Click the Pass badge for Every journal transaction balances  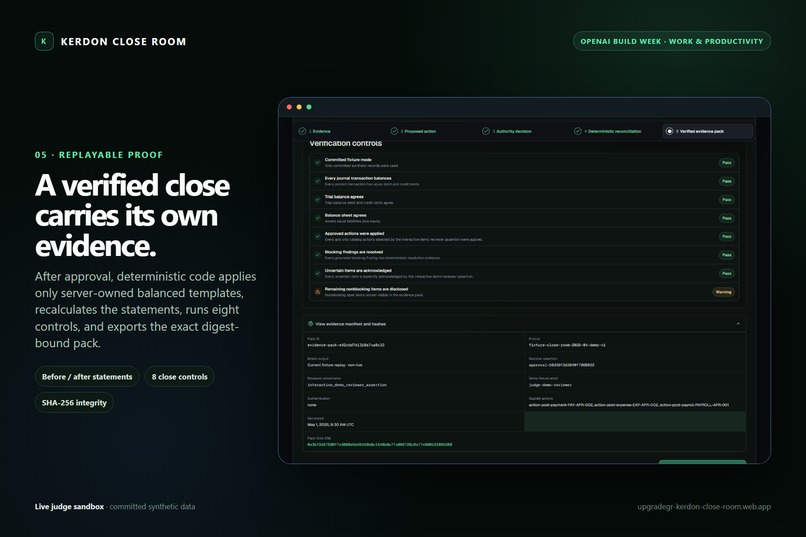pos(726,181)
